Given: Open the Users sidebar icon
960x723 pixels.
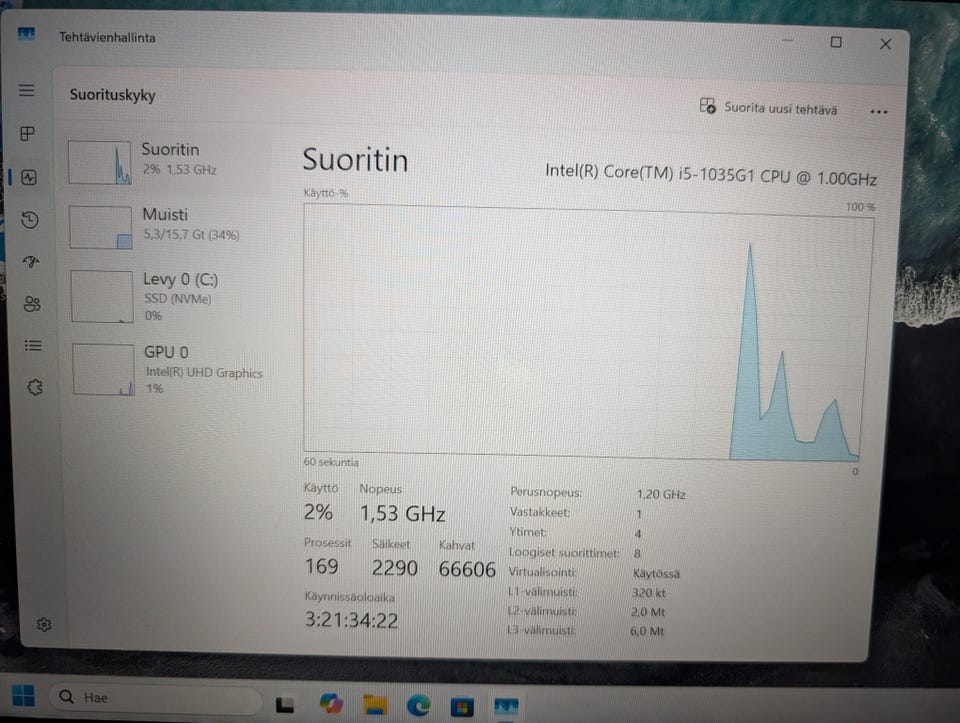Looking at the screenshot, I should coord(32,304).
